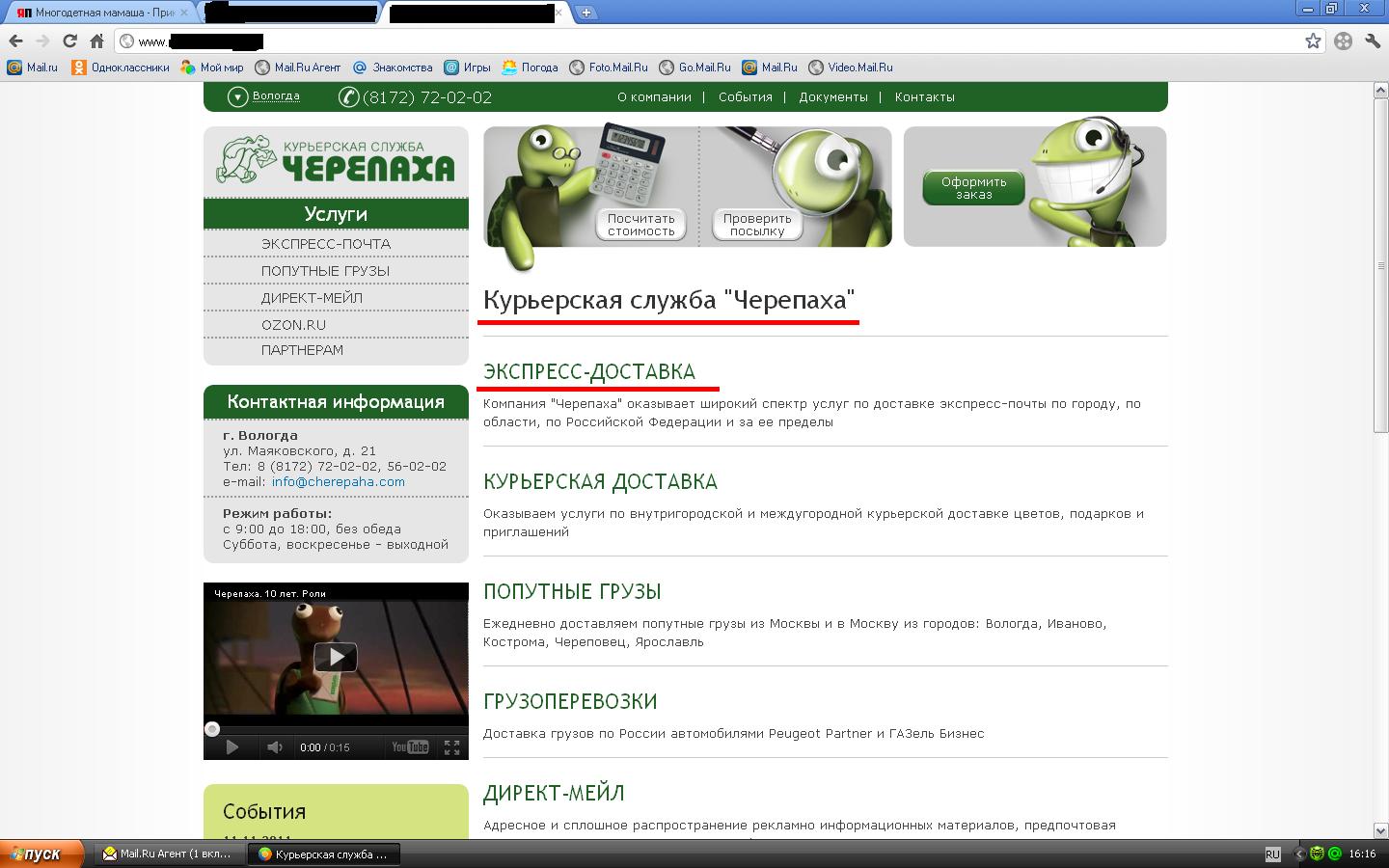Click the Посчитать стоимость button

pos(641,225)
